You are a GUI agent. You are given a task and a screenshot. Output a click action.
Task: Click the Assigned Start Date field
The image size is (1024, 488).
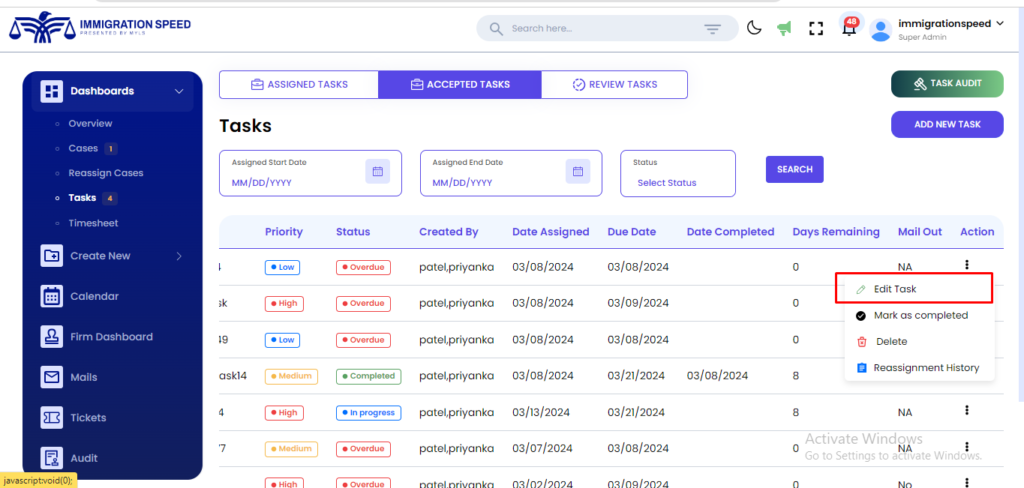point(310,173)
